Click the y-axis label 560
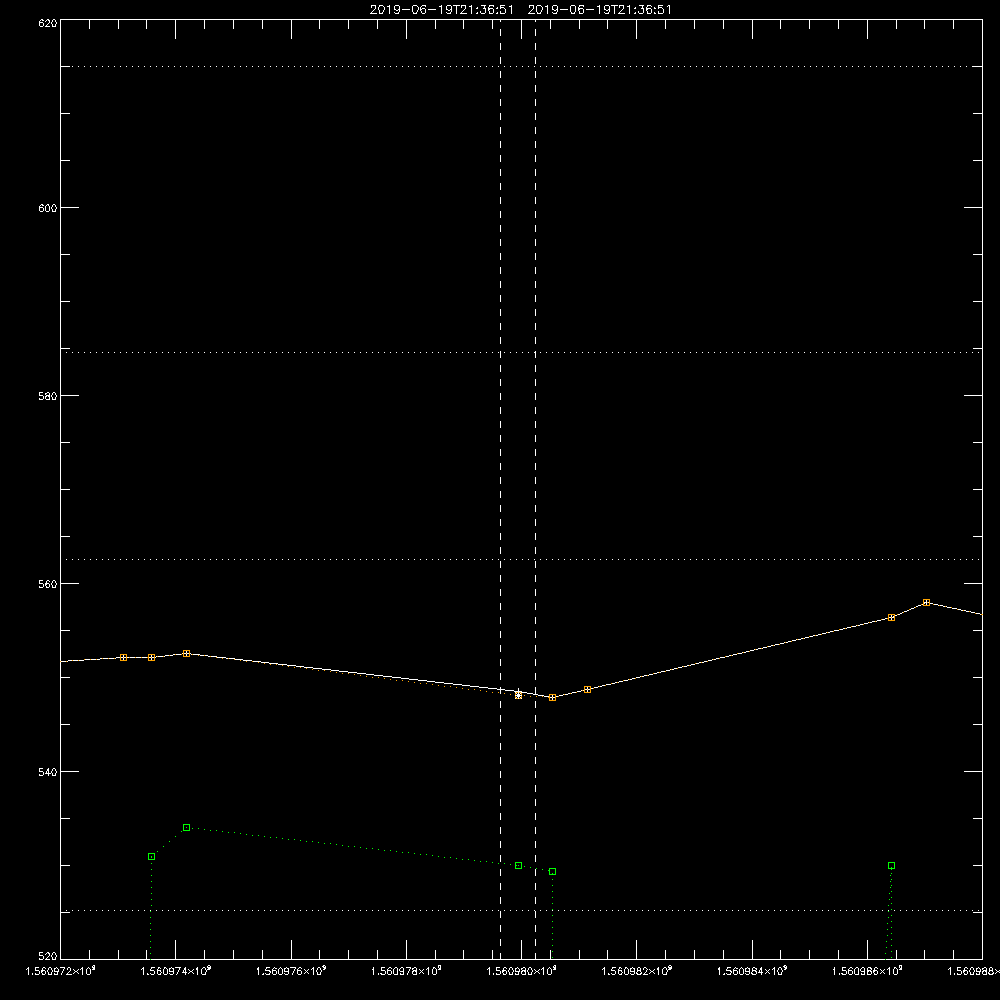The width and height of the screenshot is (1000, 1000). 48,584
